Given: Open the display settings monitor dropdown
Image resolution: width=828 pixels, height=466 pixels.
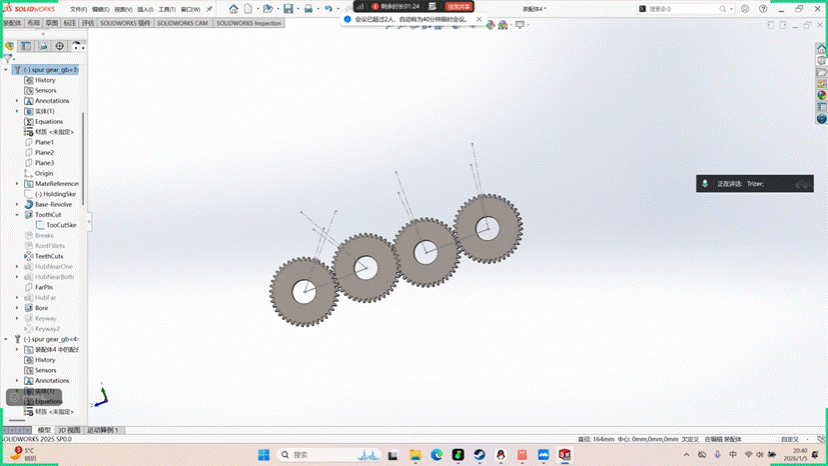Looking at the screenshot, I should click(520, 25).
